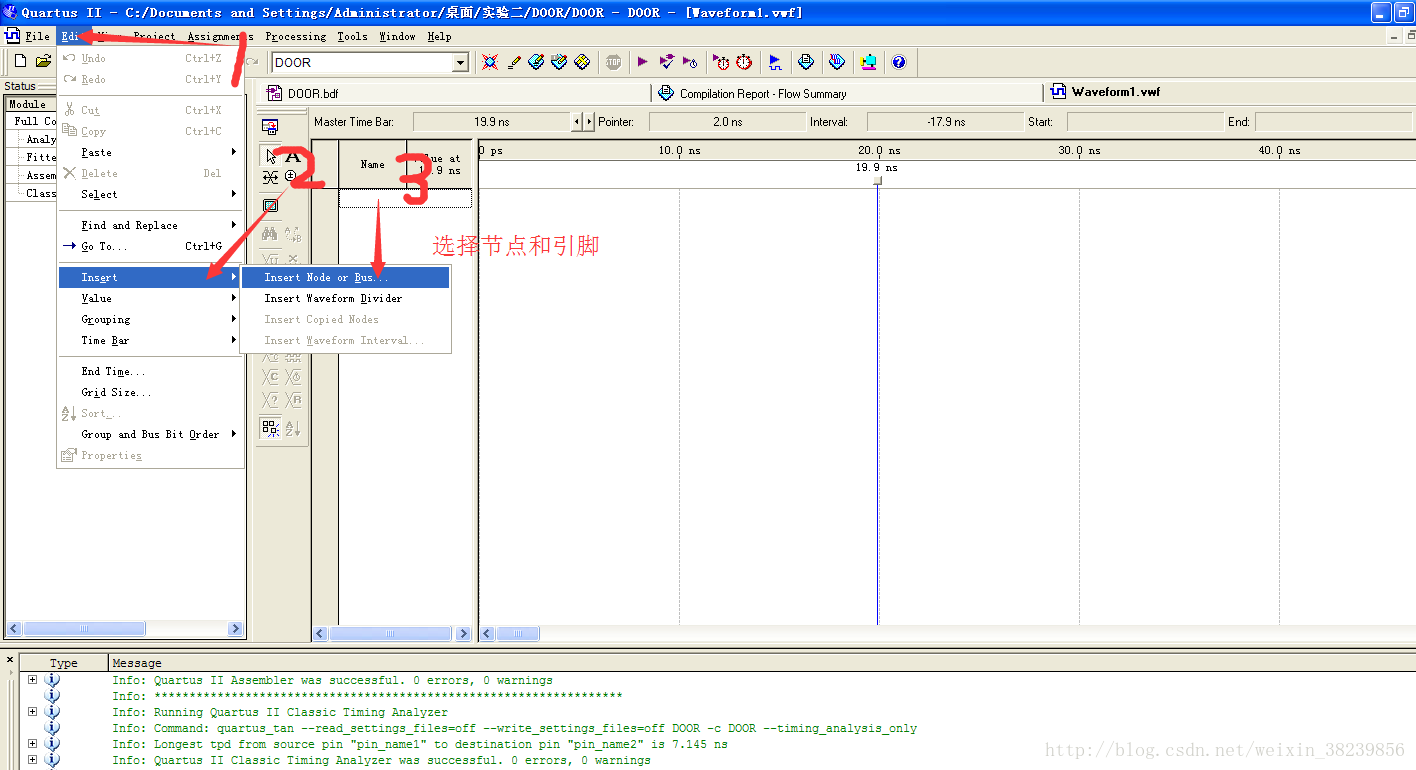Click the pencil Assignment Editor icon
The height and width of the screenshot is (770, 1416).
pyautogui.click(x=514, y=62)
